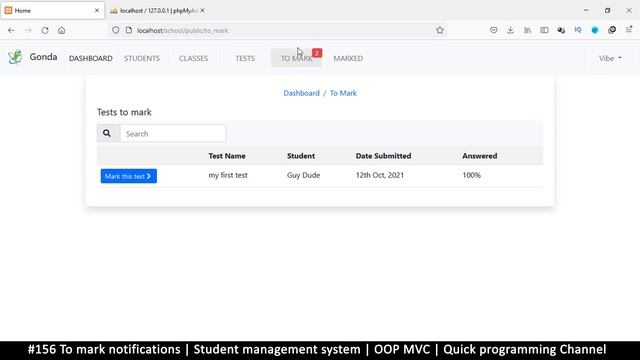Click the search magnifier icon
The height and width of the screenshot is (360, 640).
107,133
